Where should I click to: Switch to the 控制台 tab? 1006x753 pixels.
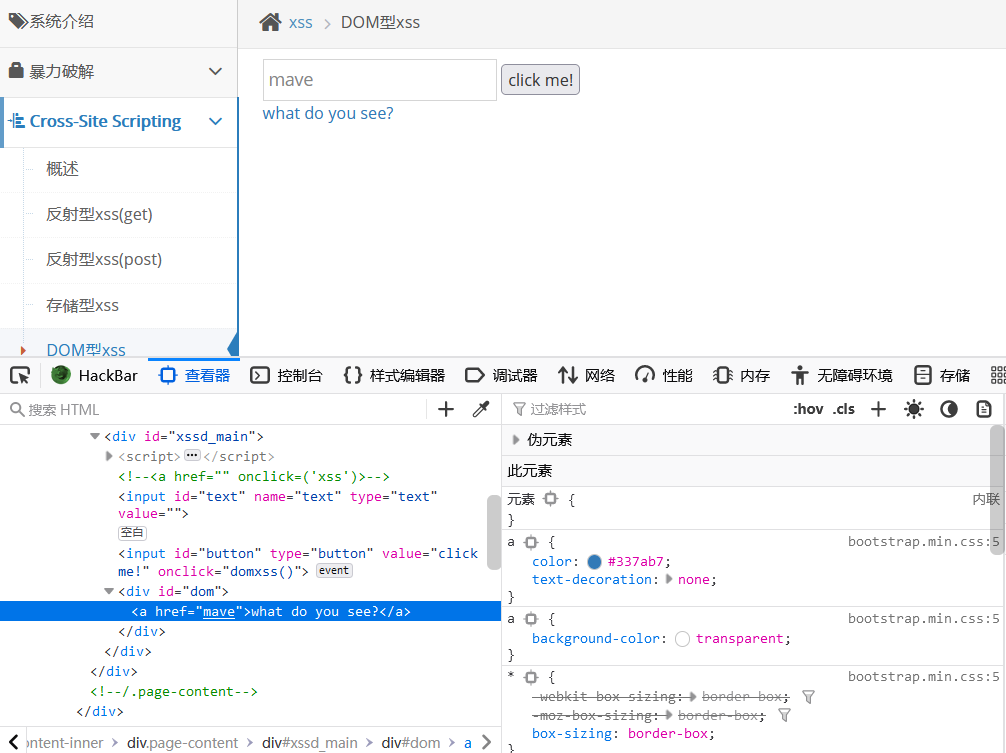[x=287, y=375]
